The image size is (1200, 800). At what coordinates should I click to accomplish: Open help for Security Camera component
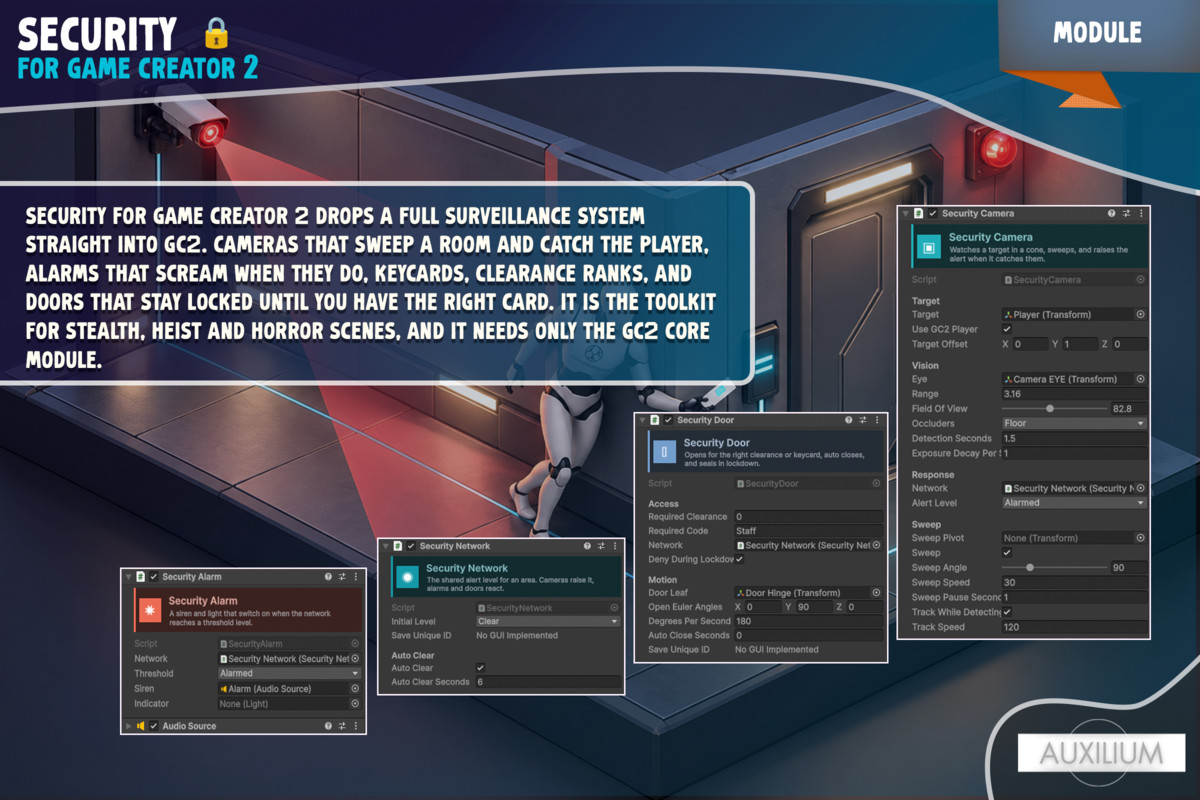[x=1111, y=213]
